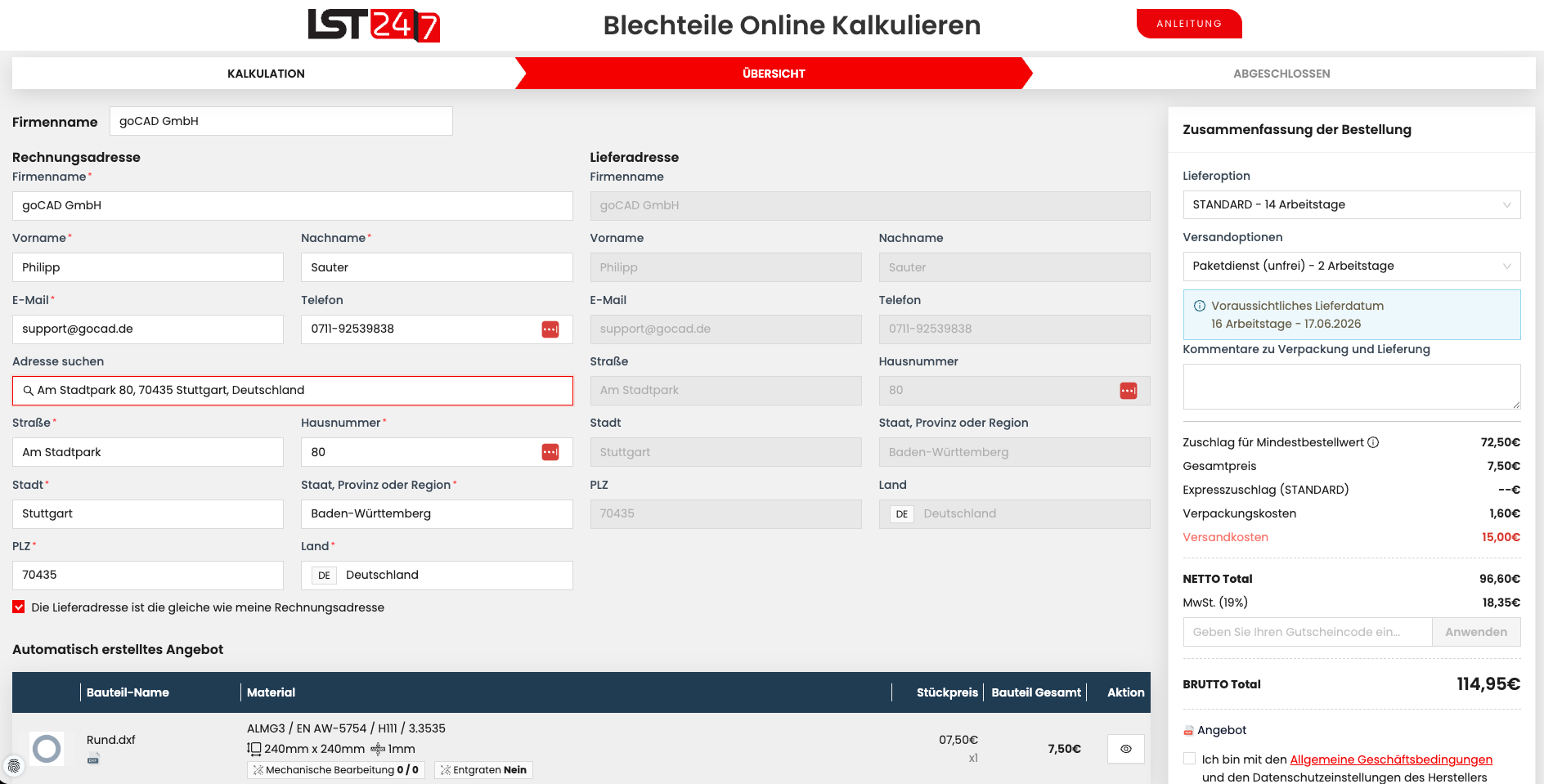Click the Bauteil Gesamt column header
The height and width of the screenshot is (784, 1544).
[x=1036, y=692]
